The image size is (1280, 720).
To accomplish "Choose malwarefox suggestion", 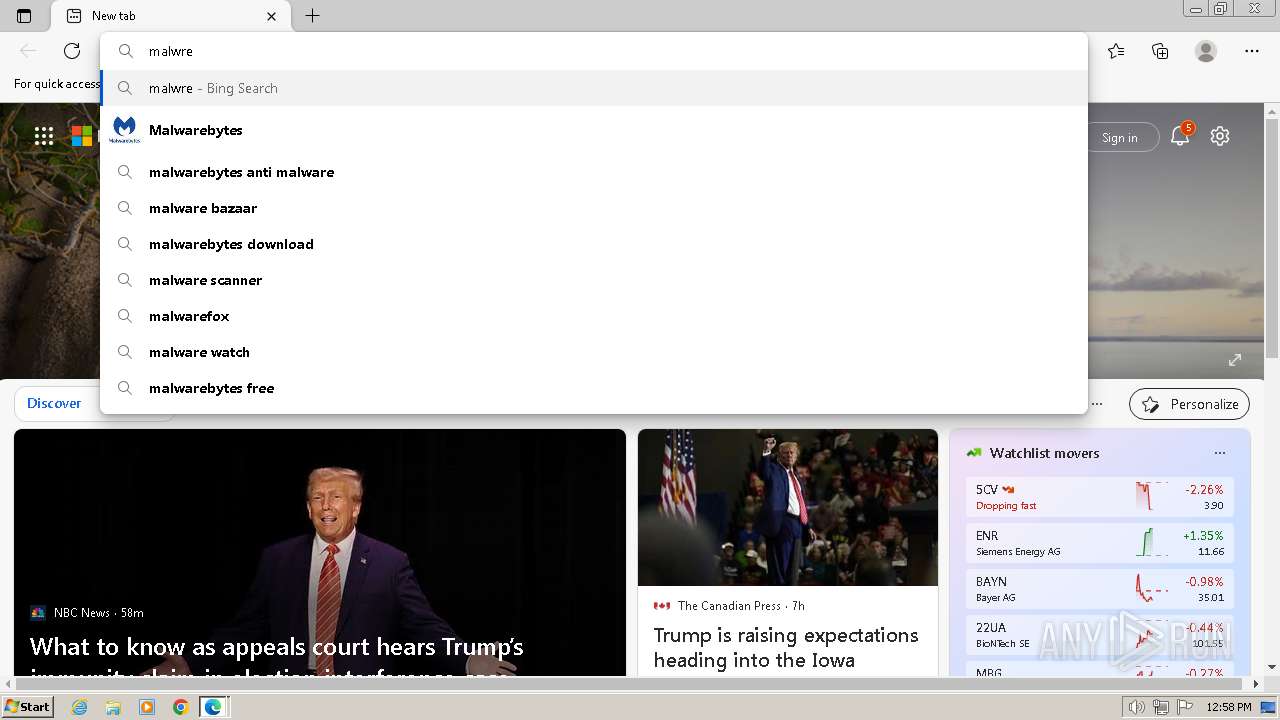I will pyautogui.click(x=594, y=316).
